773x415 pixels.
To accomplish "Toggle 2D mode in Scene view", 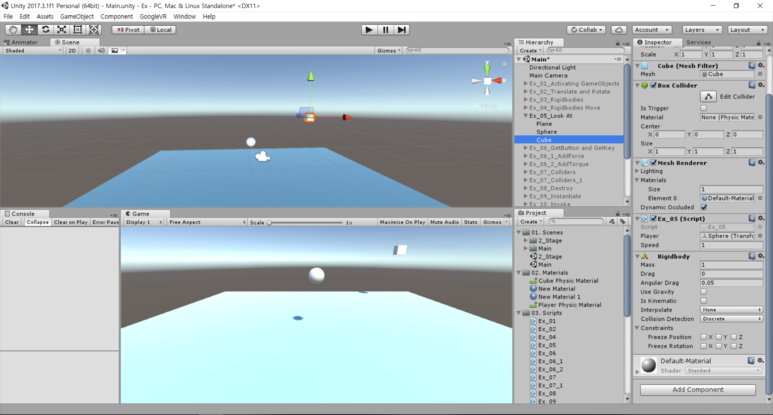I will tap(72, 51).
